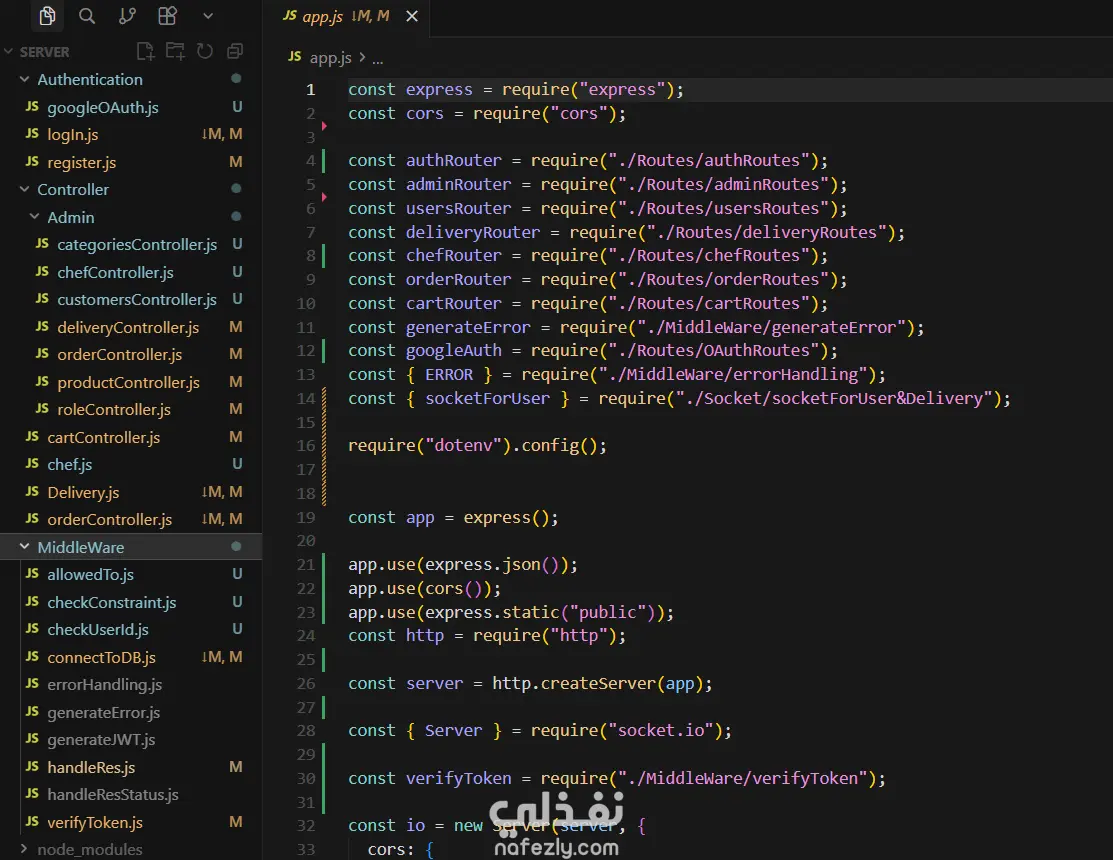Click line number 19 in gutter

(x=305, y=517)
